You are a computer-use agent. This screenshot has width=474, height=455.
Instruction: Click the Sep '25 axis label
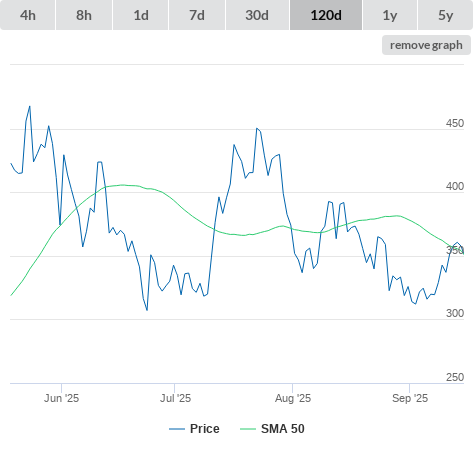[x=410, y=398]
